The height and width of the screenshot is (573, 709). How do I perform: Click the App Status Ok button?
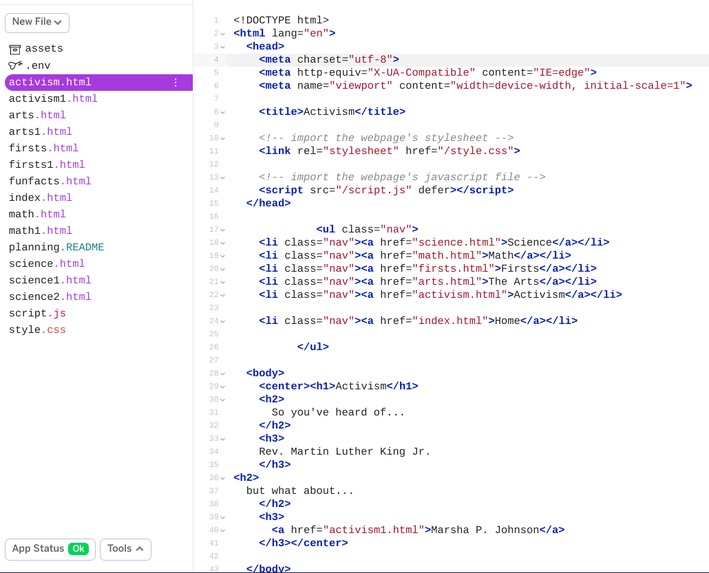50,549
